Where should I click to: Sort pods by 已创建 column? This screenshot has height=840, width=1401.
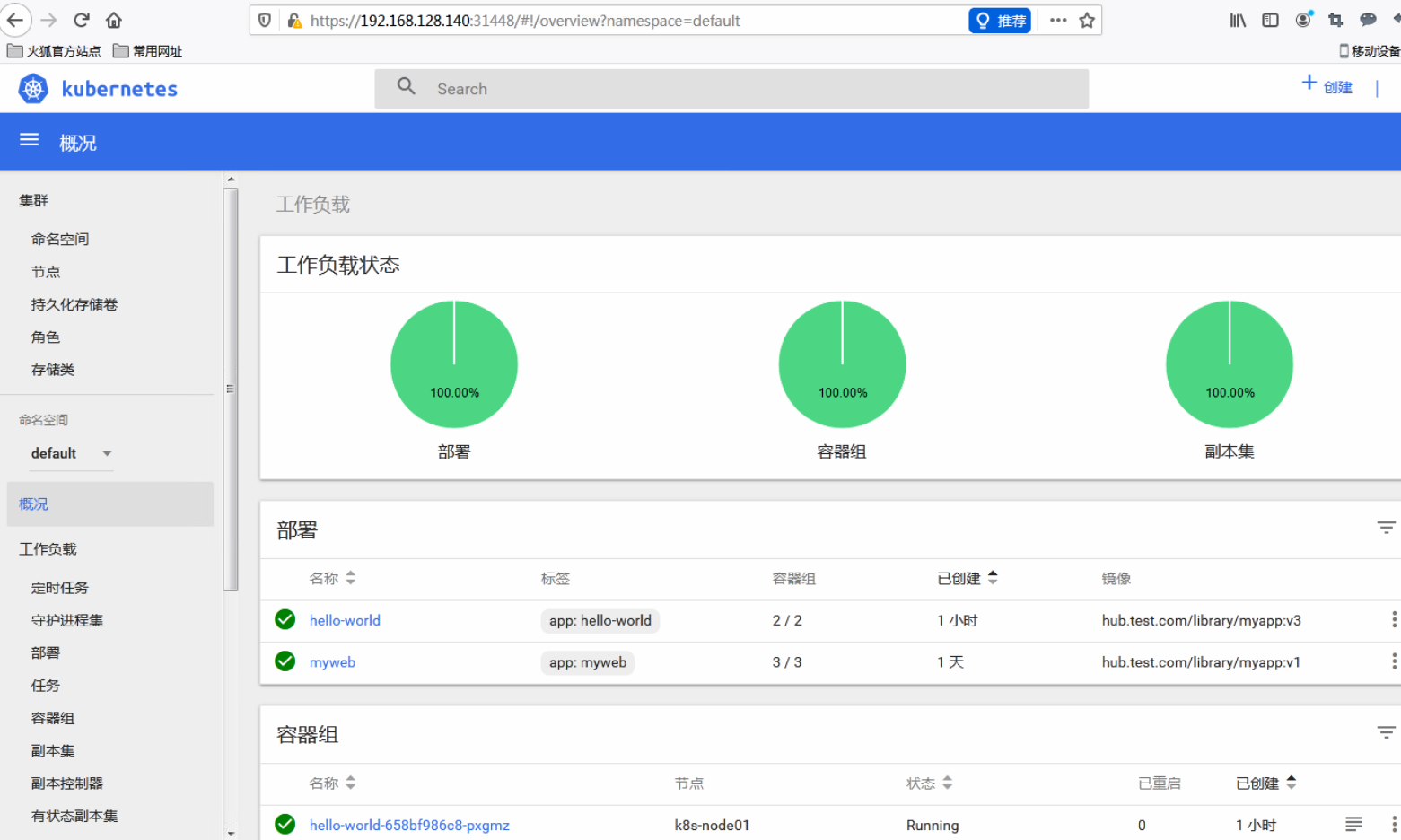coord(1266,783)
